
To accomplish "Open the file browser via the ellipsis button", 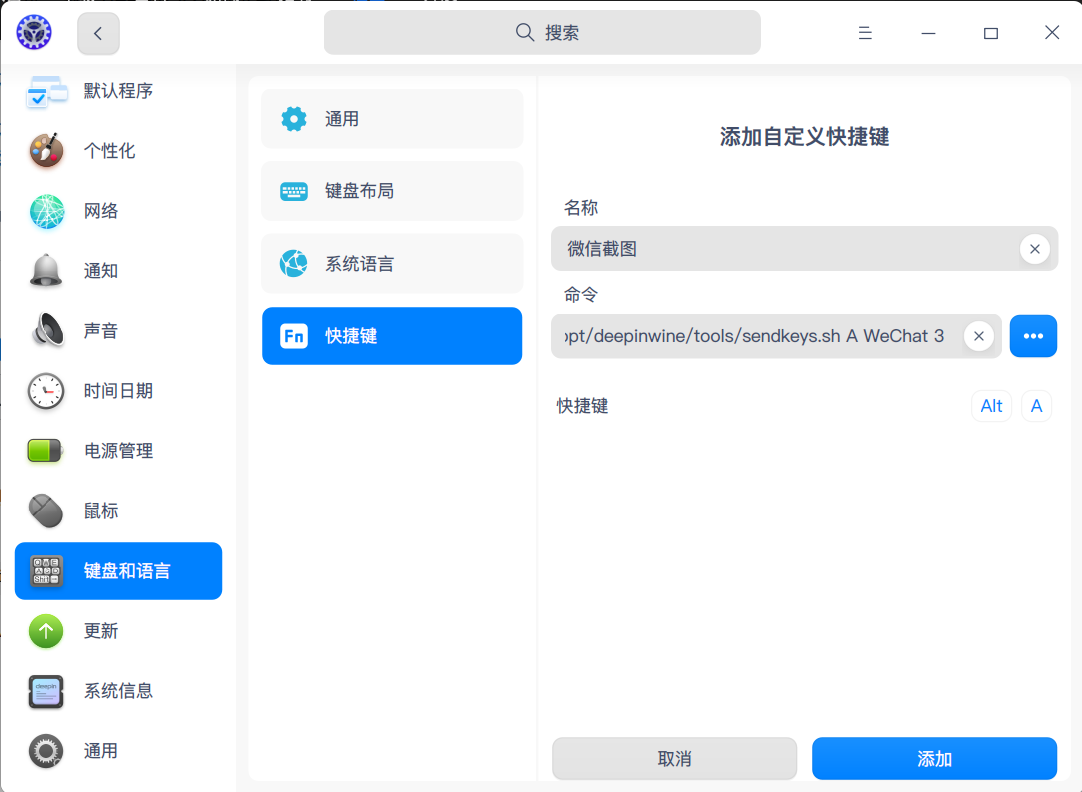I will tap(1033, 336).
